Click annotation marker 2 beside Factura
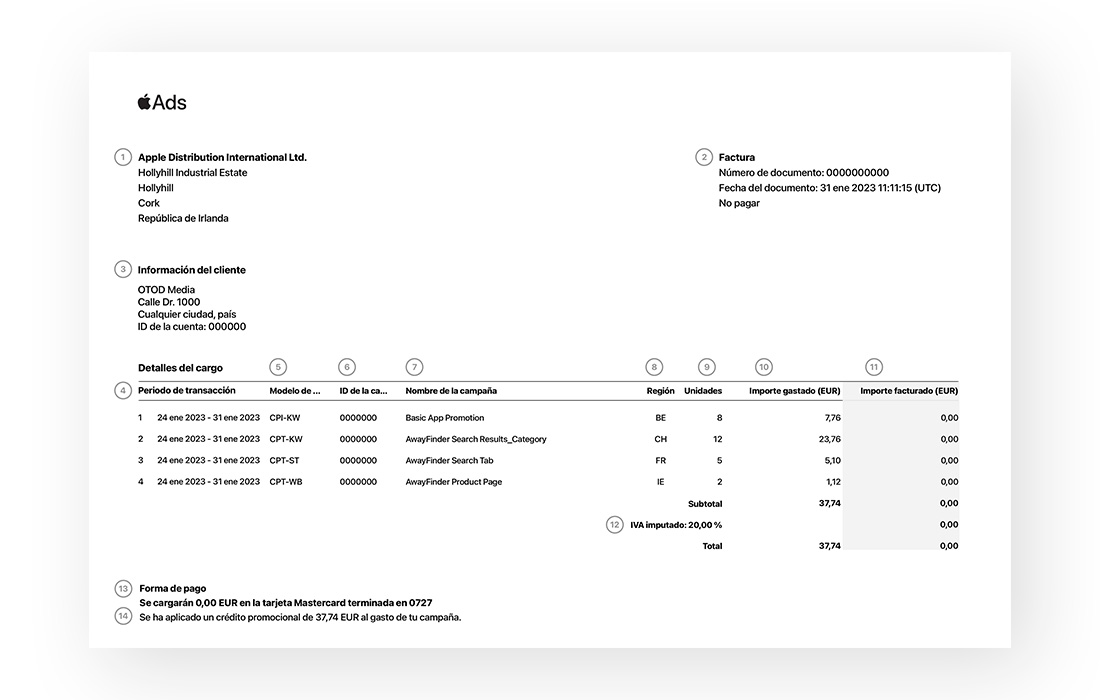 (x=704, y=157)
